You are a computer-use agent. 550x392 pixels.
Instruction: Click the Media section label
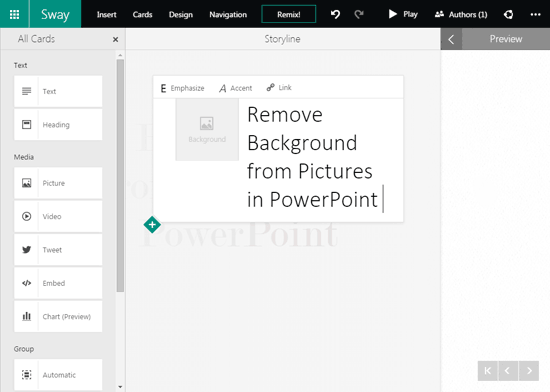click(24, 157)
